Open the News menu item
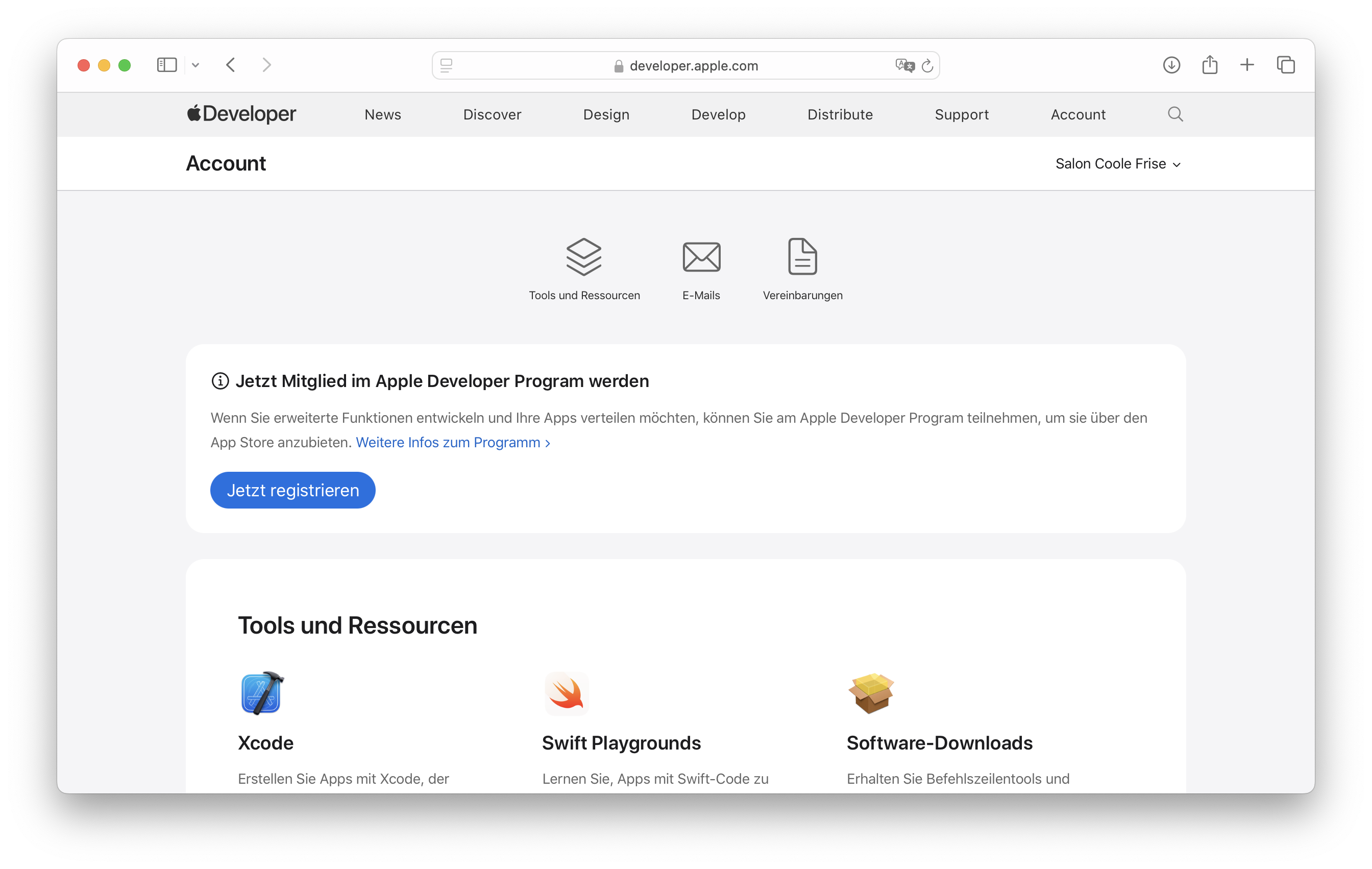The image size is (1372, 869). coord(383,114)
